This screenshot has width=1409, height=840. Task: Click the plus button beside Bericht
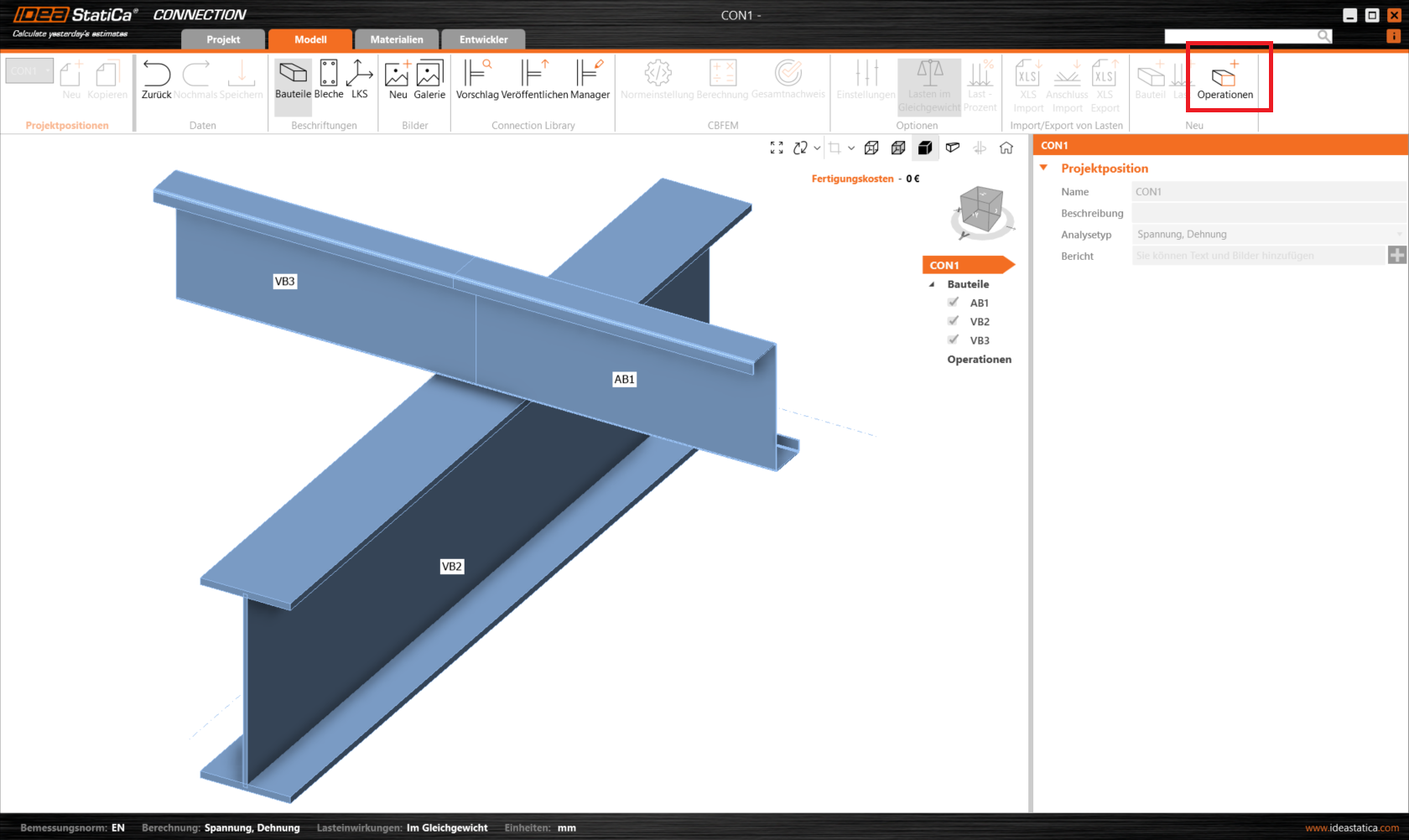1396,256
